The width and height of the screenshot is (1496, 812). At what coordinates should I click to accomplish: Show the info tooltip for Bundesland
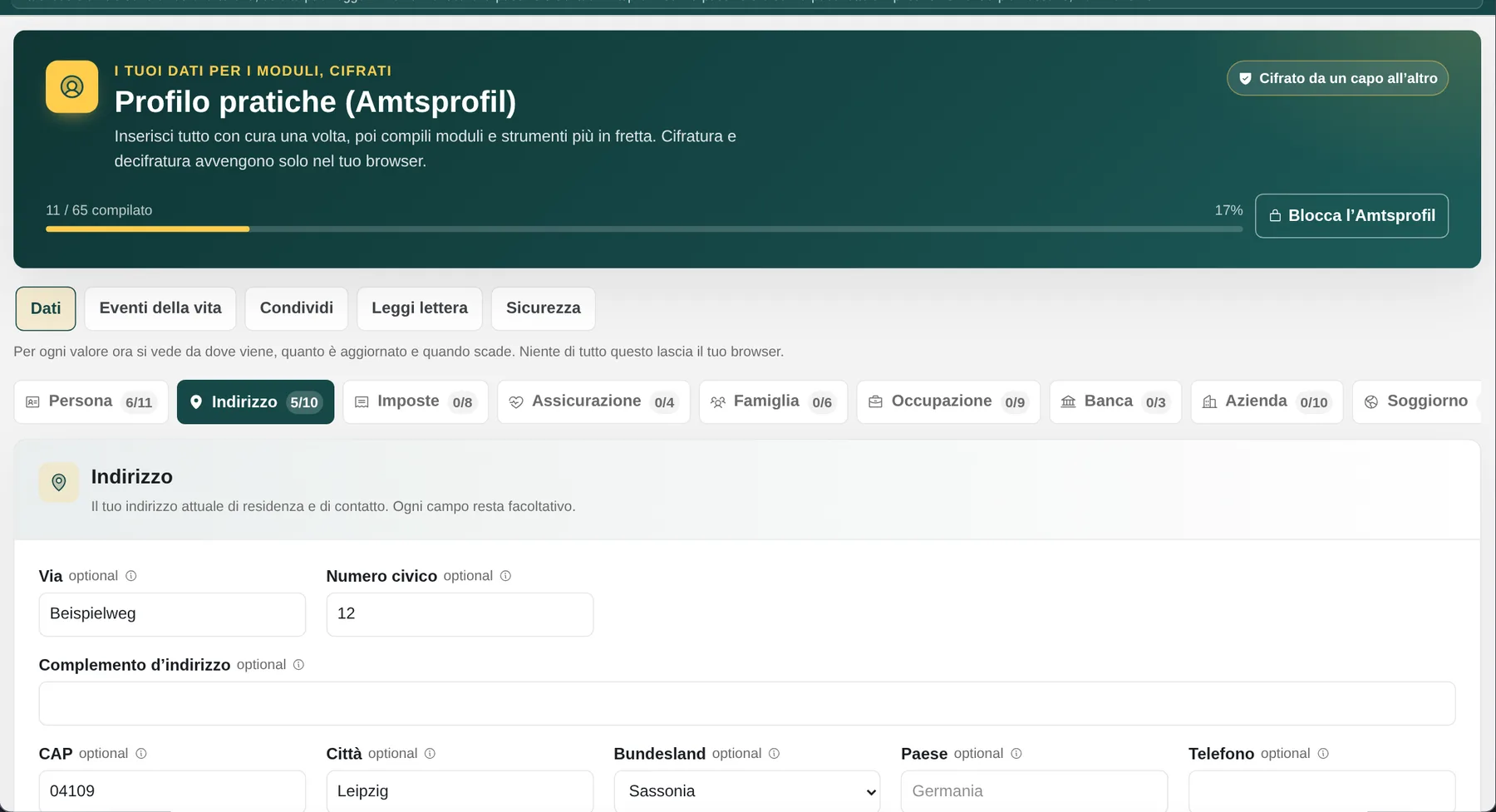coord(774,754)
